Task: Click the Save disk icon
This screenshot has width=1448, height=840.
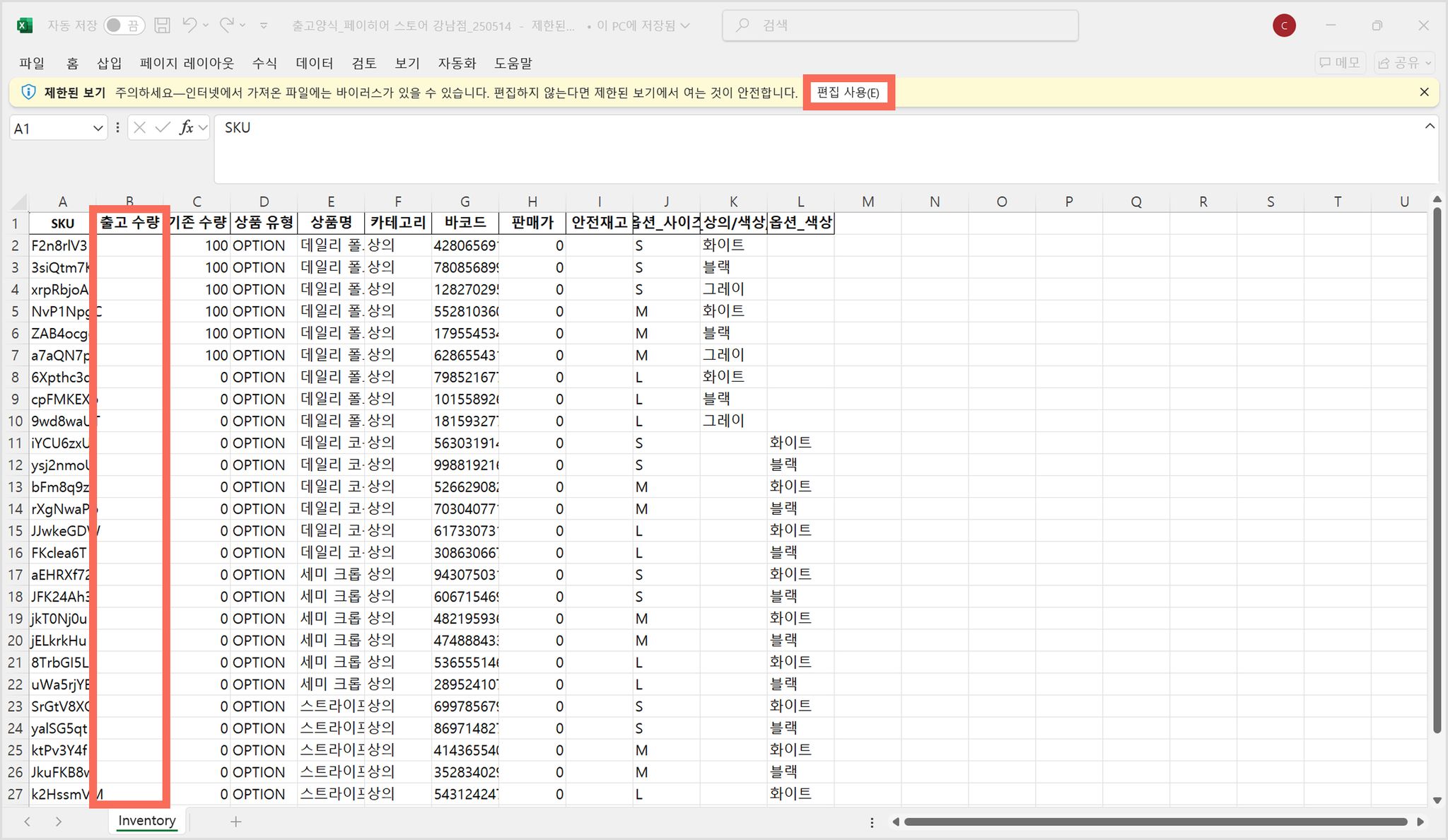Action: coord(163,25)
